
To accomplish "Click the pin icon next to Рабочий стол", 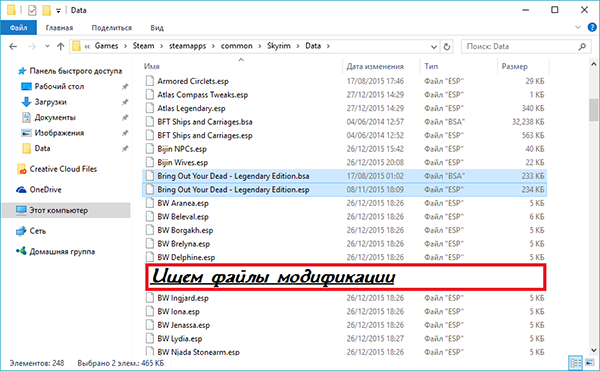I will 125,87.
